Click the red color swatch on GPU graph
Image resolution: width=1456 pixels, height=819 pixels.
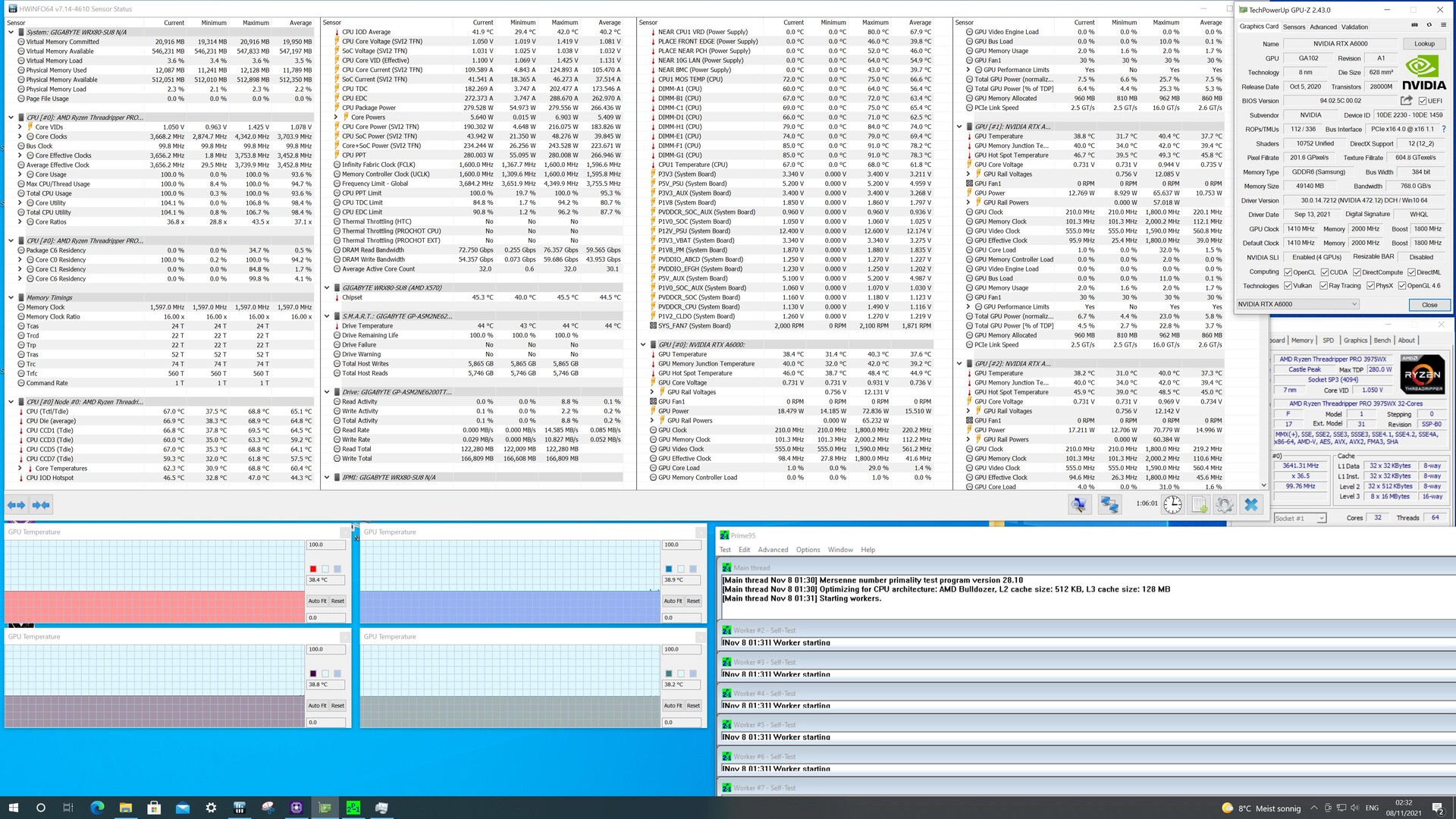pyautogui.click(x=312, y=569)
